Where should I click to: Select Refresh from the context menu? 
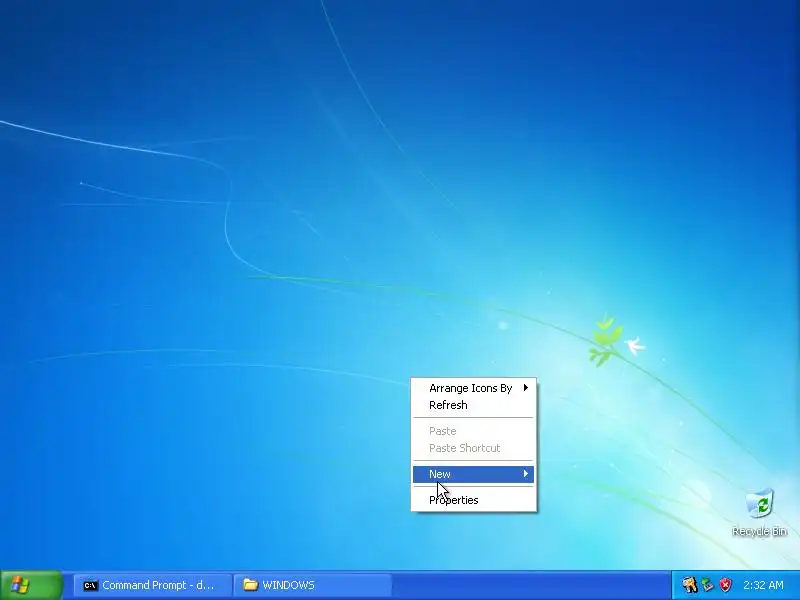[473, 405]
